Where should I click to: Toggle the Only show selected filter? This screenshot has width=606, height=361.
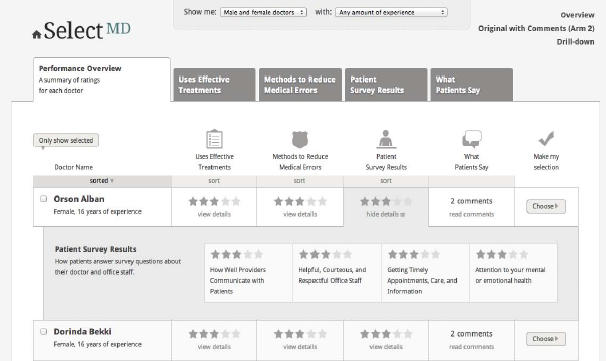[66, 140]
